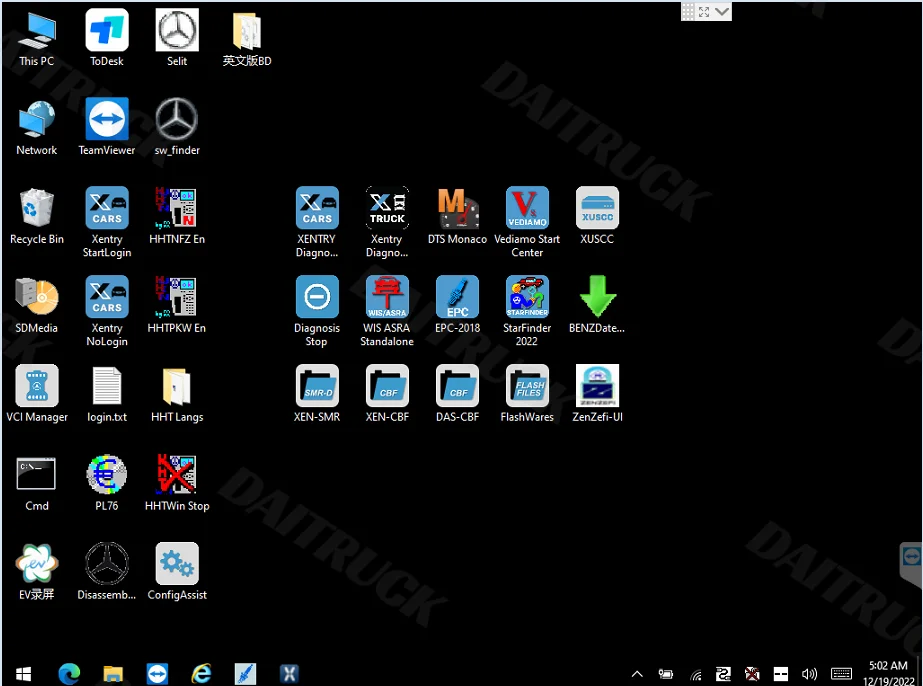The image size is (923, 686).
Task: Open the SDMedia shortcut
Action: [x=36, y=304]
